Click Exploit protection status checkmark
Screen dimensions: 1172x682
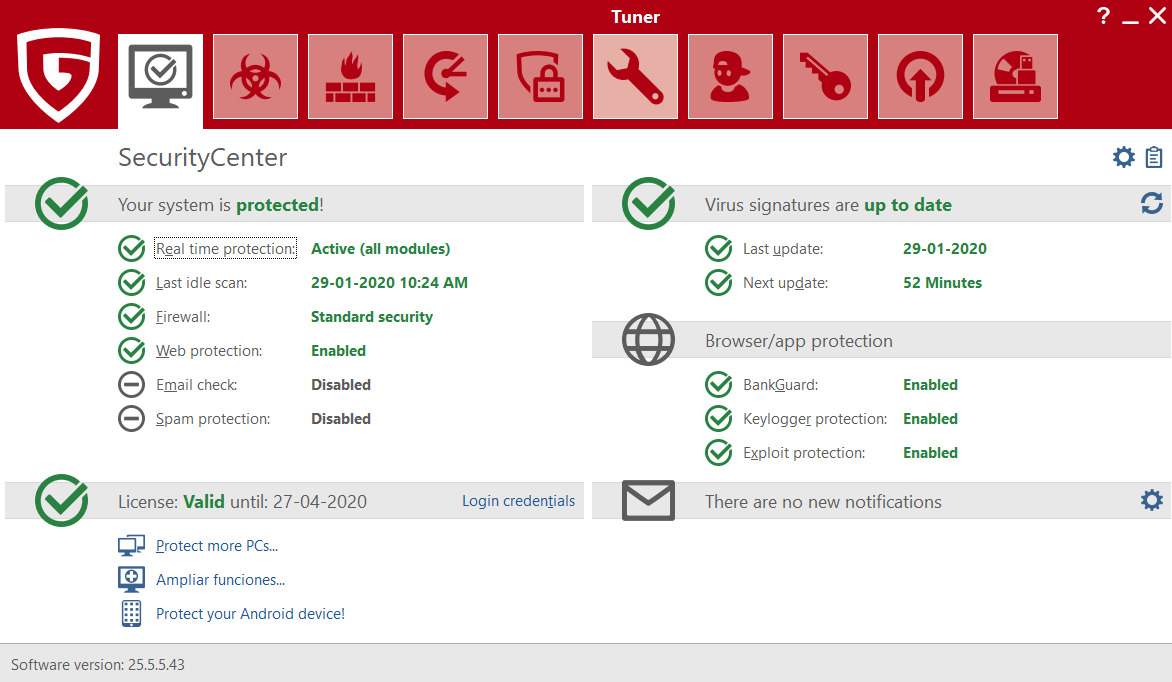coord(719,452)
